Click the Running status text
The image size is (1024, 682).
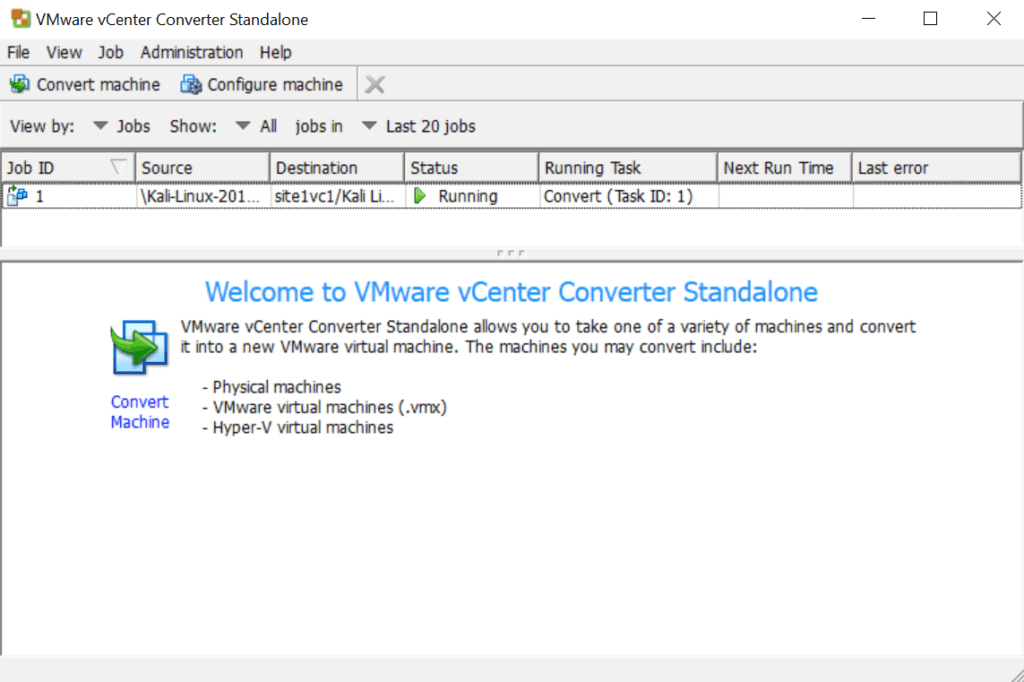(468, 196)
